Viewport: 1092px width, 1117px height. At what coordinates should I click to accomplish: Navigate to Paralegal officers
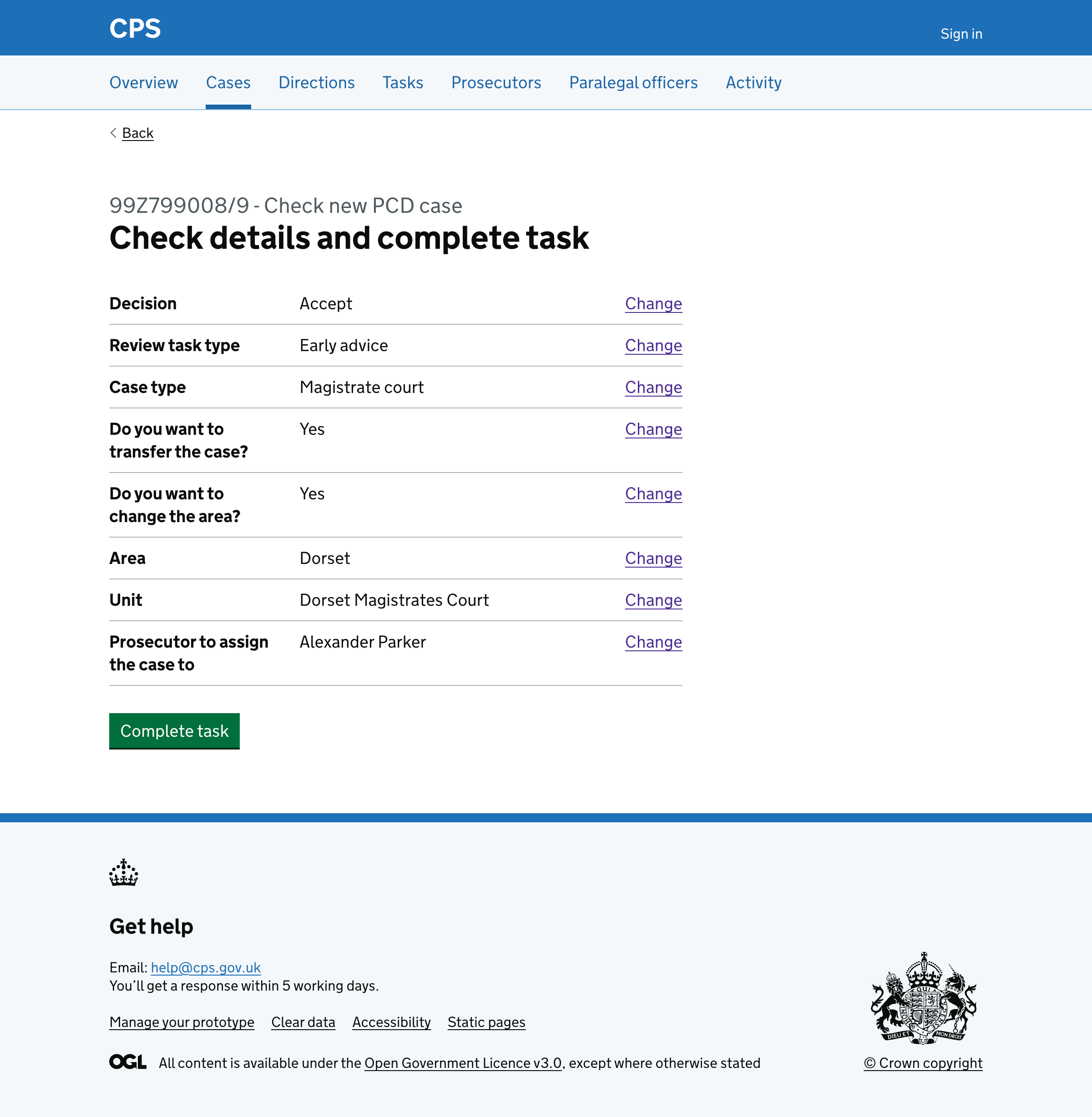[x=633, y=83]
